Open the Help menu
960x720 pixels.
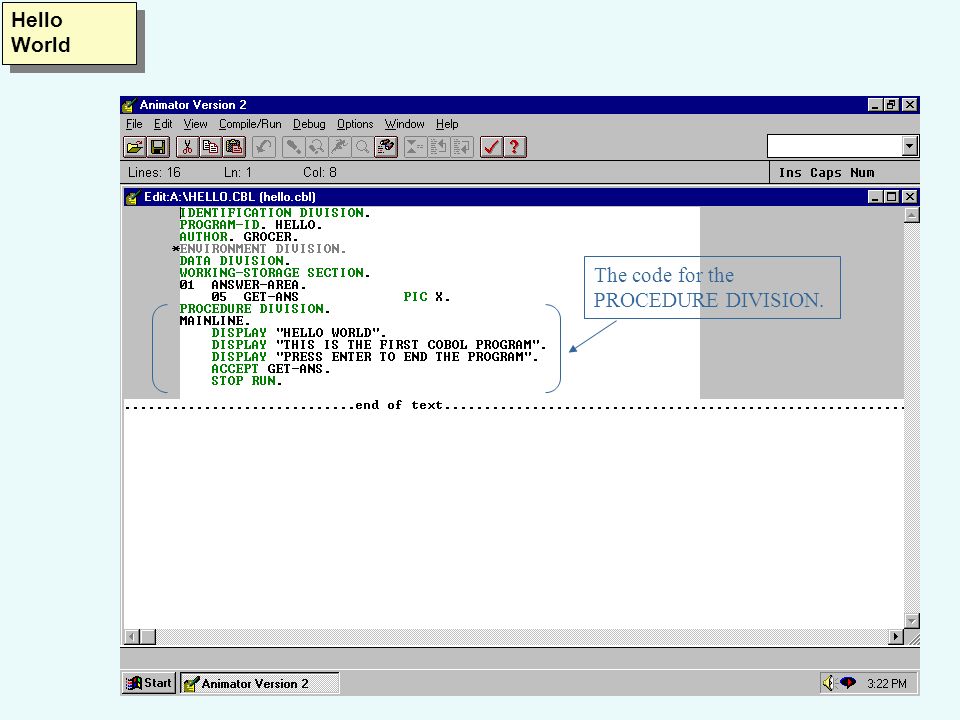click(447, 124)
